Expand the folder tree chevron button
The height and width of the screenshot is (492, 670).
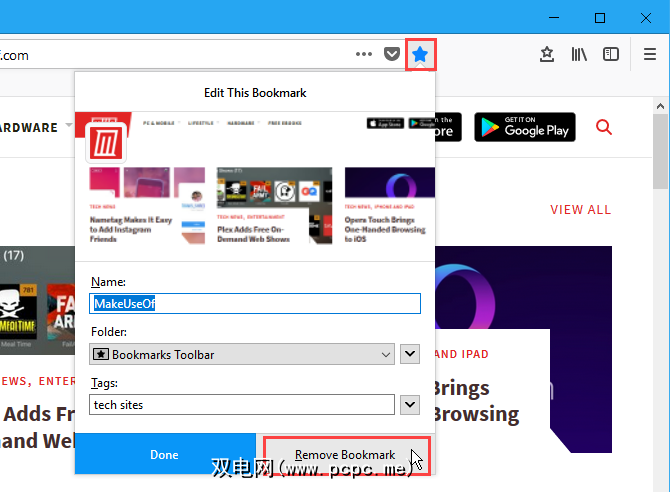point(410,354)
